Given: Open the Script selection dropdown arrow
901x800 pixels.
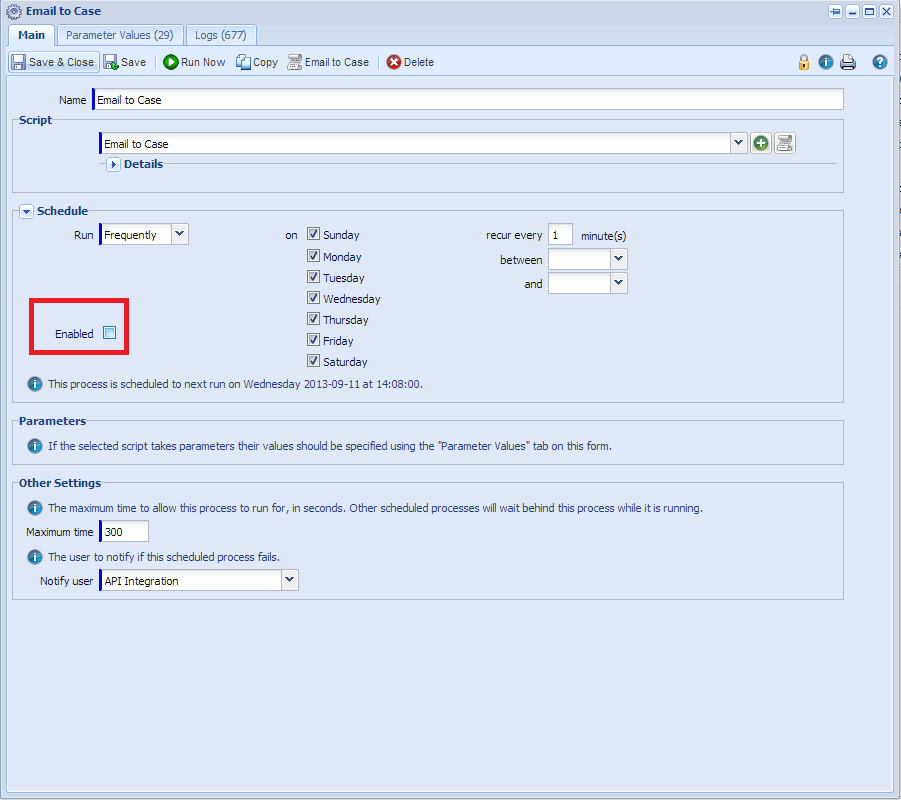Looking at the screenshot, I should [738, 143].
